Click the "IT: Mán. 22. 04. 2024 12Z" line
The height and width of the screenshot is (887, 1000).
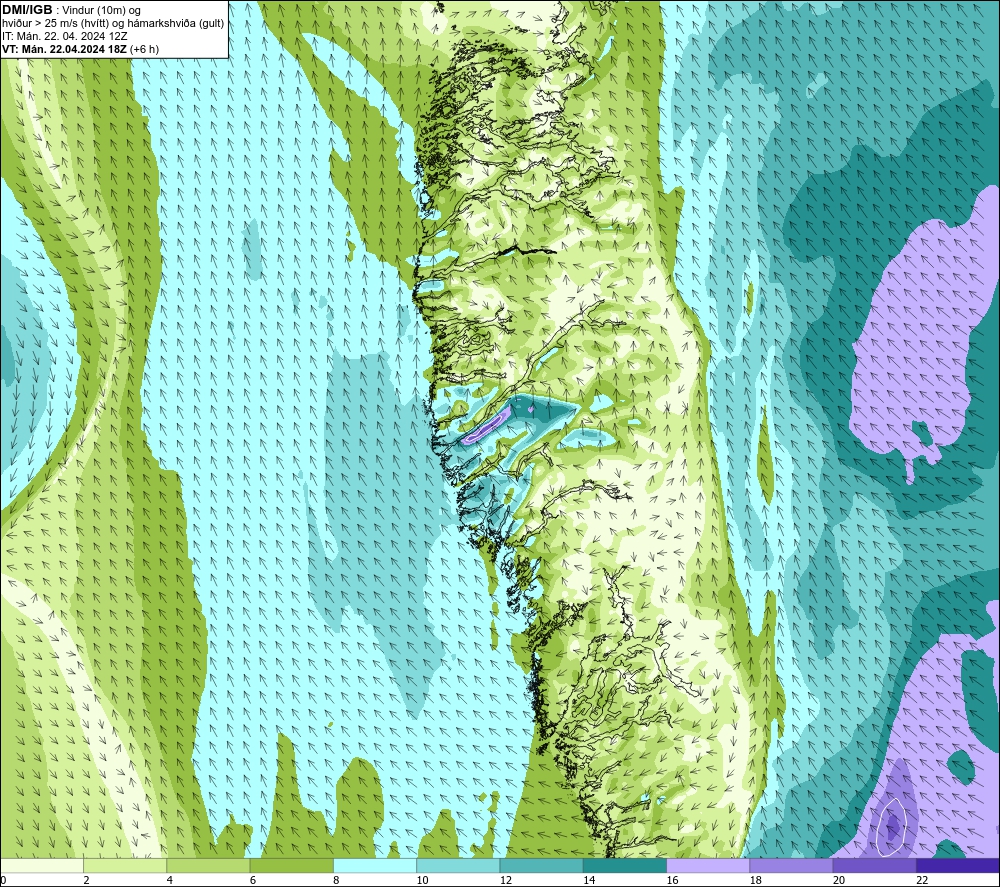pos(64,36)
